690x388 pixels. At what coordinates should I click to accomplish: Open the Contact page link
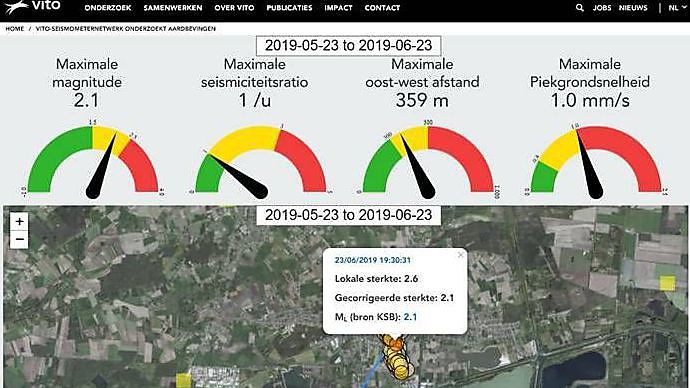pos(382,8)
